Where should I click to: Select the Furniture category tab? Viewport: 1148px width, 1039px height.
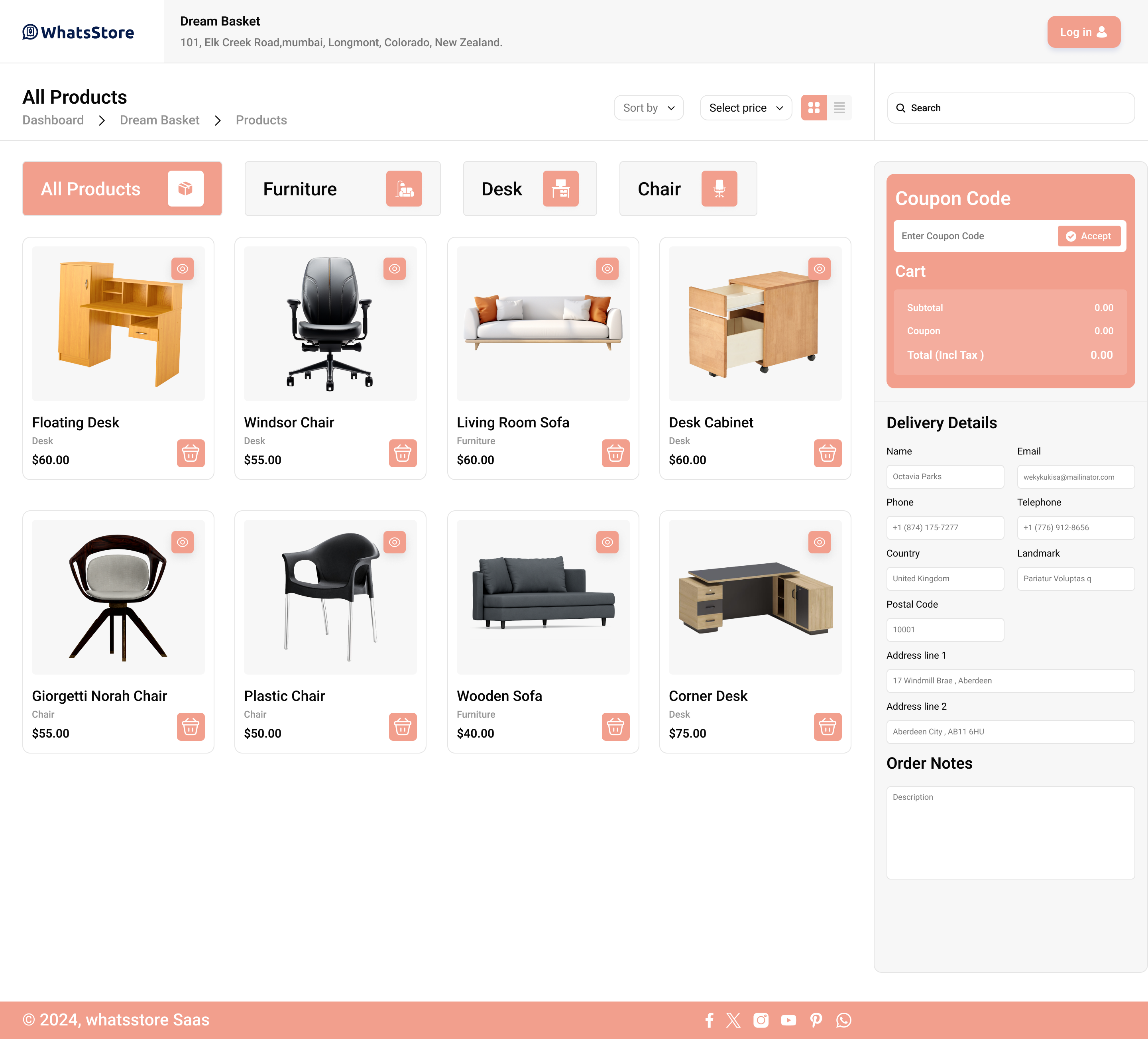coord(342,189)
